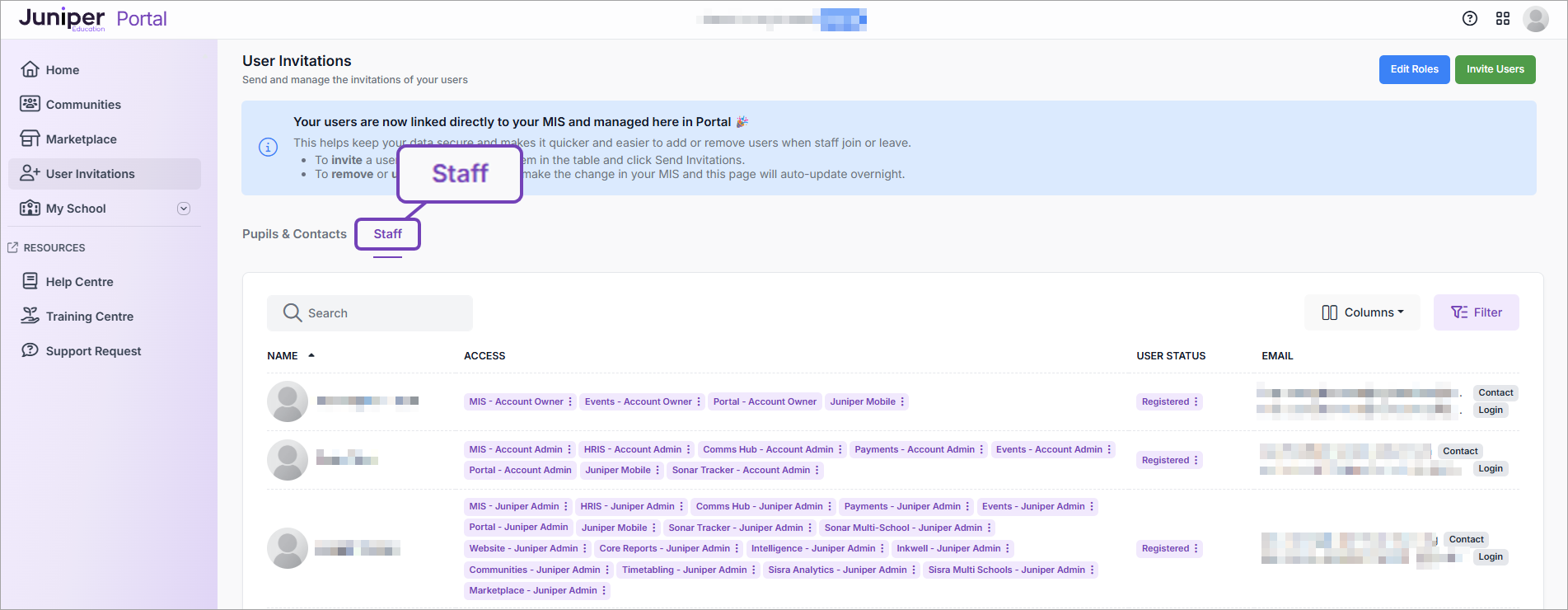Screen dimensions: 1568x610
Task: Open kebab menu on Events - Account Owner
Action: 699,401
